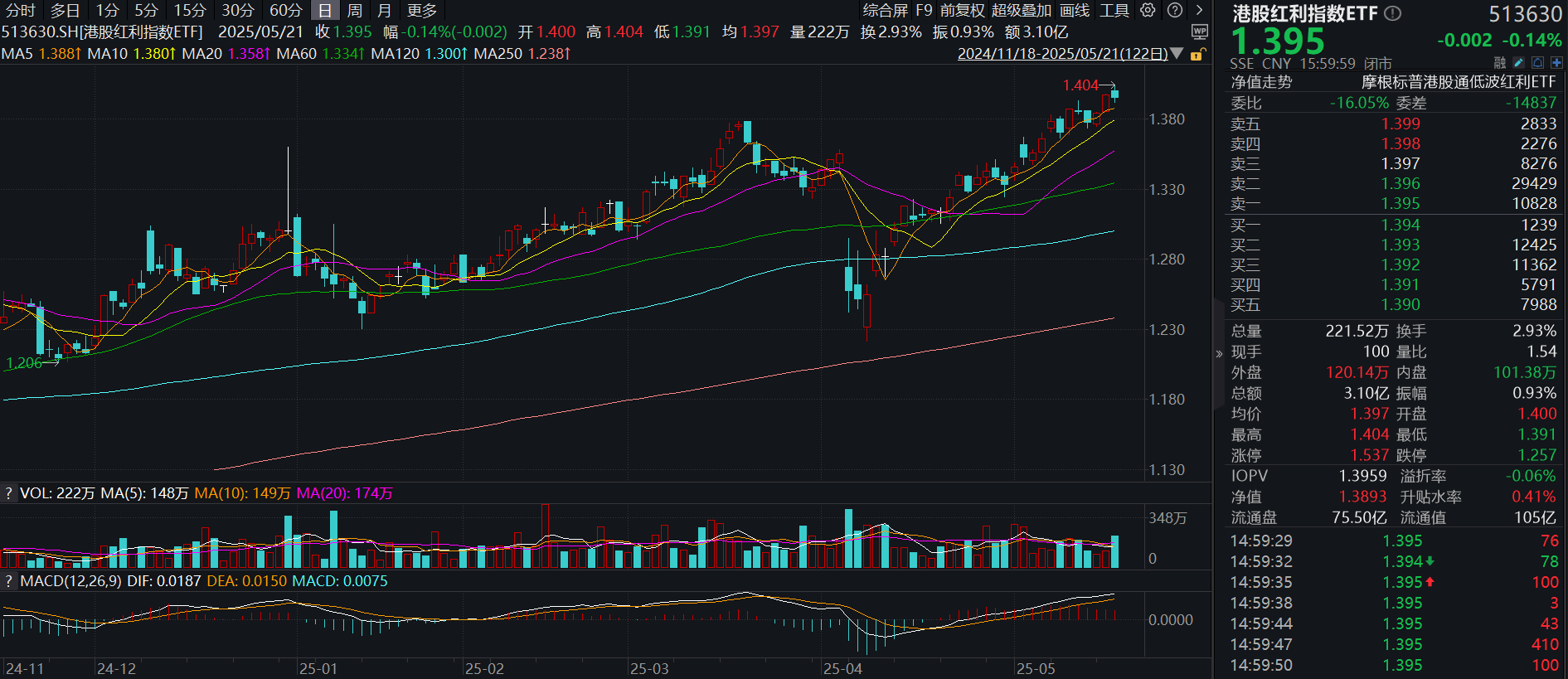Image resolution: width=1568 pixels, height=679 pixels.
Task: Click the 溢折率 -0.06% value
Action: coord(1532,476)
